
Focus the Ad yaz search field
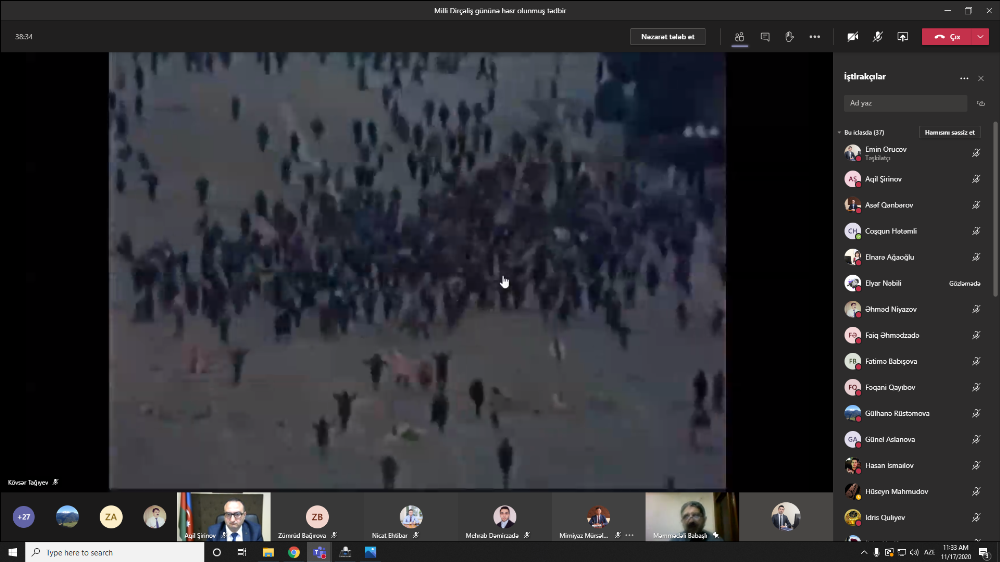coord(905,103)
